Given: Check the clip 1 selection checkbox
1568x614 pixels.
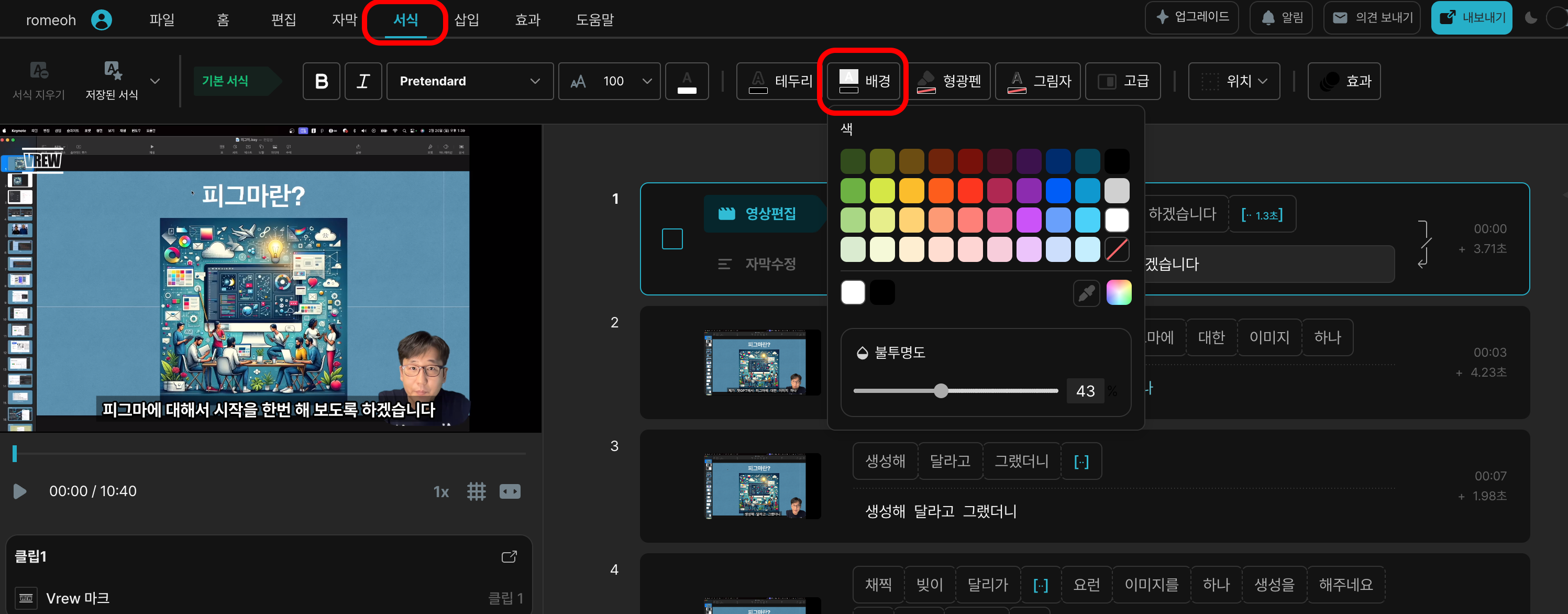Looking at the screenshot, I should click(x=672, y=239).
